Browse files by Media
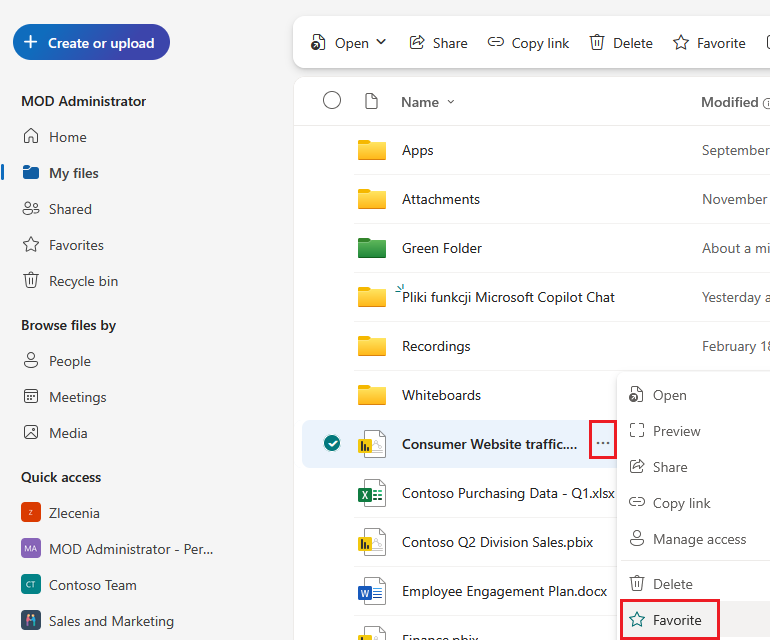Viewport: 770px width, 640px height. tap(55, 433)
